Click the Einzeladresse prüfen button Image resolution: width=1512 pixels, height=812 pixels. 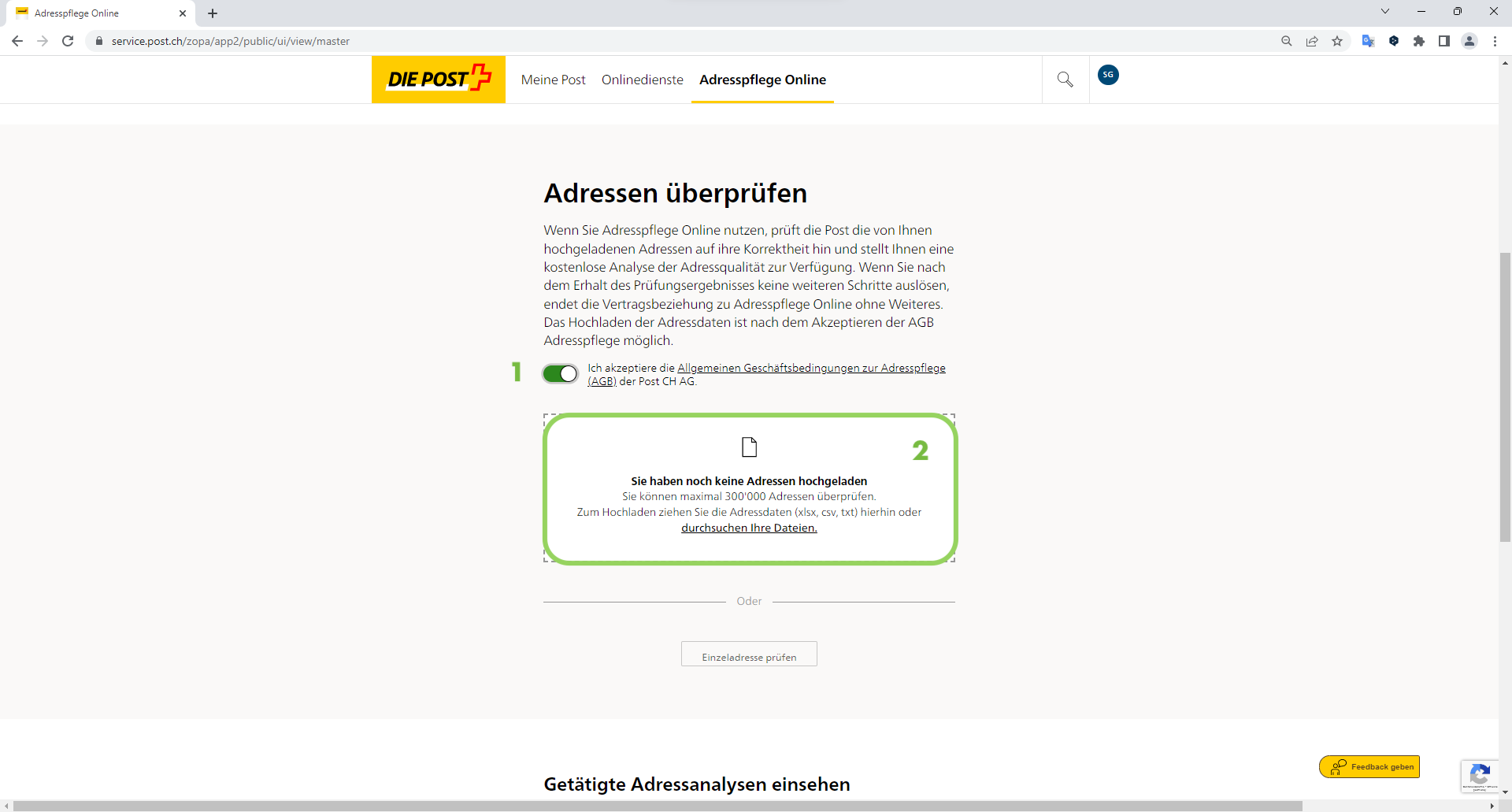click(748, 654)
